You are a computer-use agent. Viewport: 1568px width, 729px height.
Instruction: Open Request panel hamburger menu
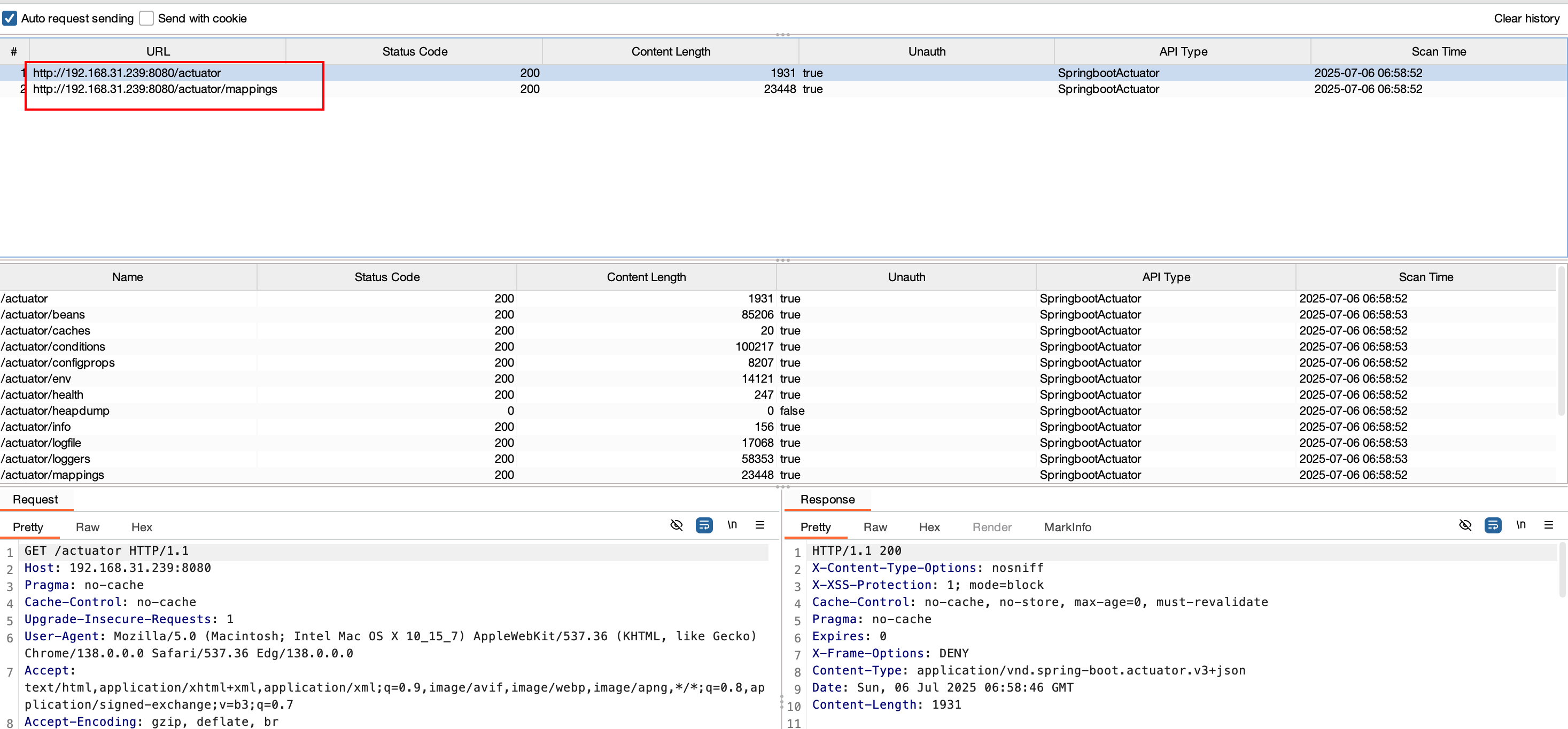coord(759,525)
